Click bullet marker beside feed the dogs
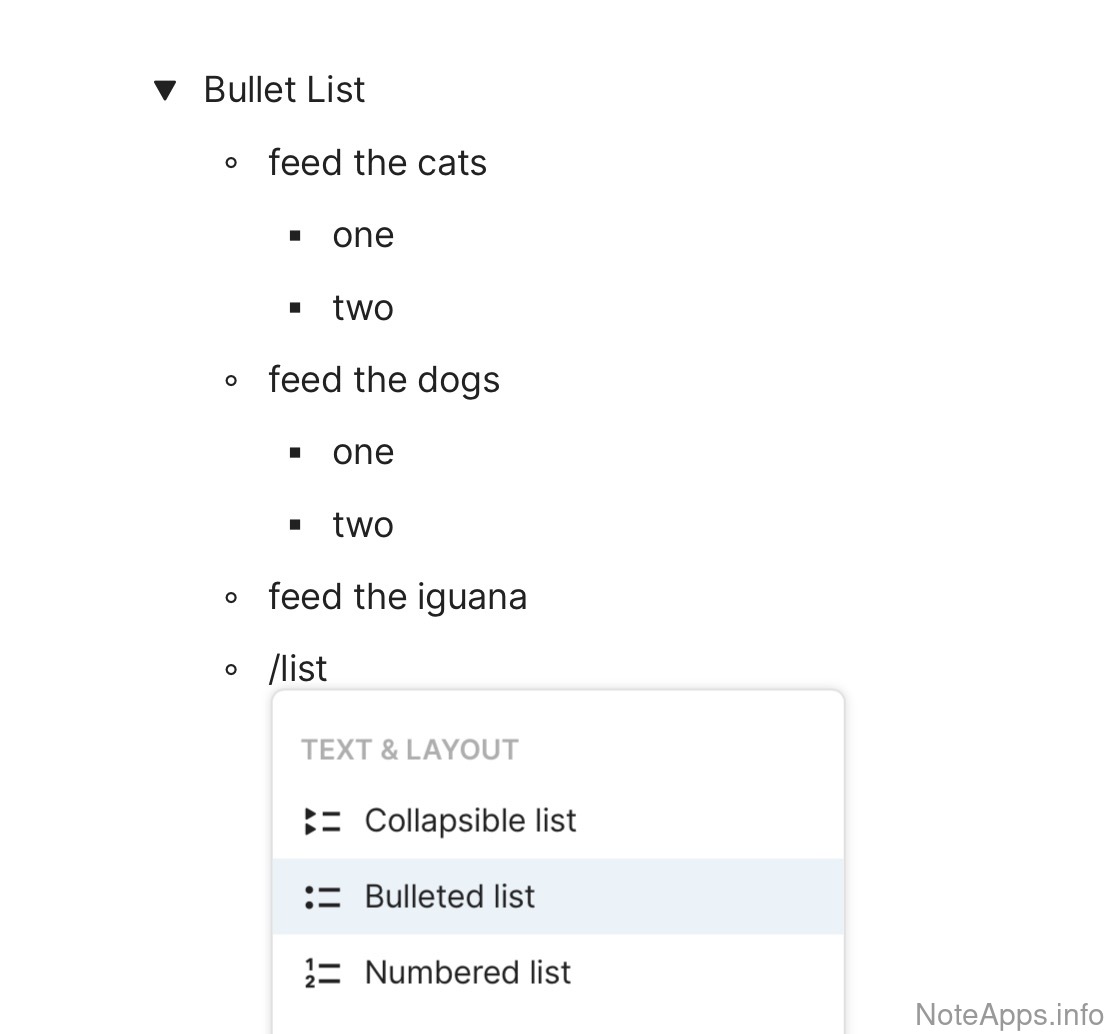This screenshot has width=1106, height=1034. [232, 380]
